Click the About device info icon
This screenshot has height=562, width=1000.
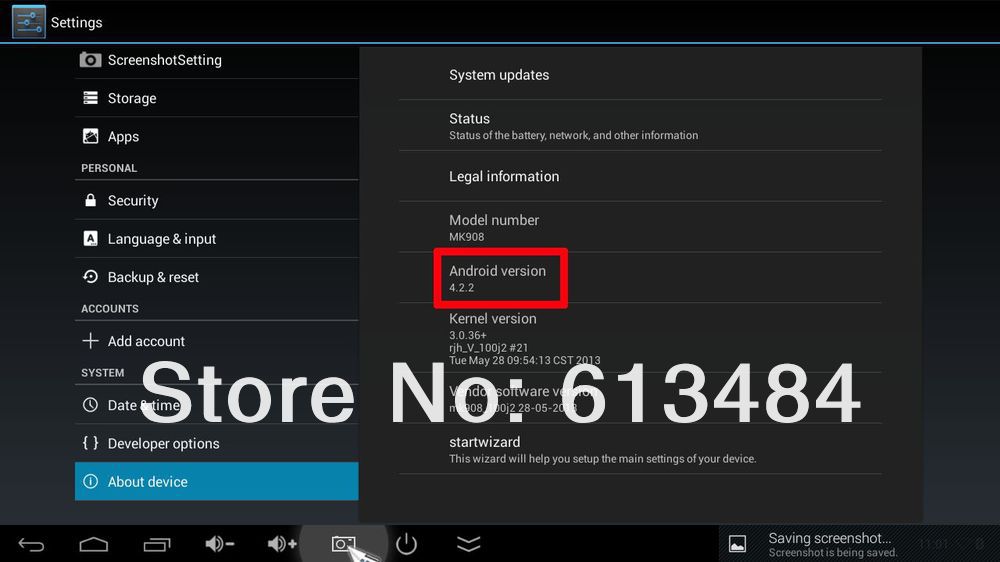click(x=91, y=482)
